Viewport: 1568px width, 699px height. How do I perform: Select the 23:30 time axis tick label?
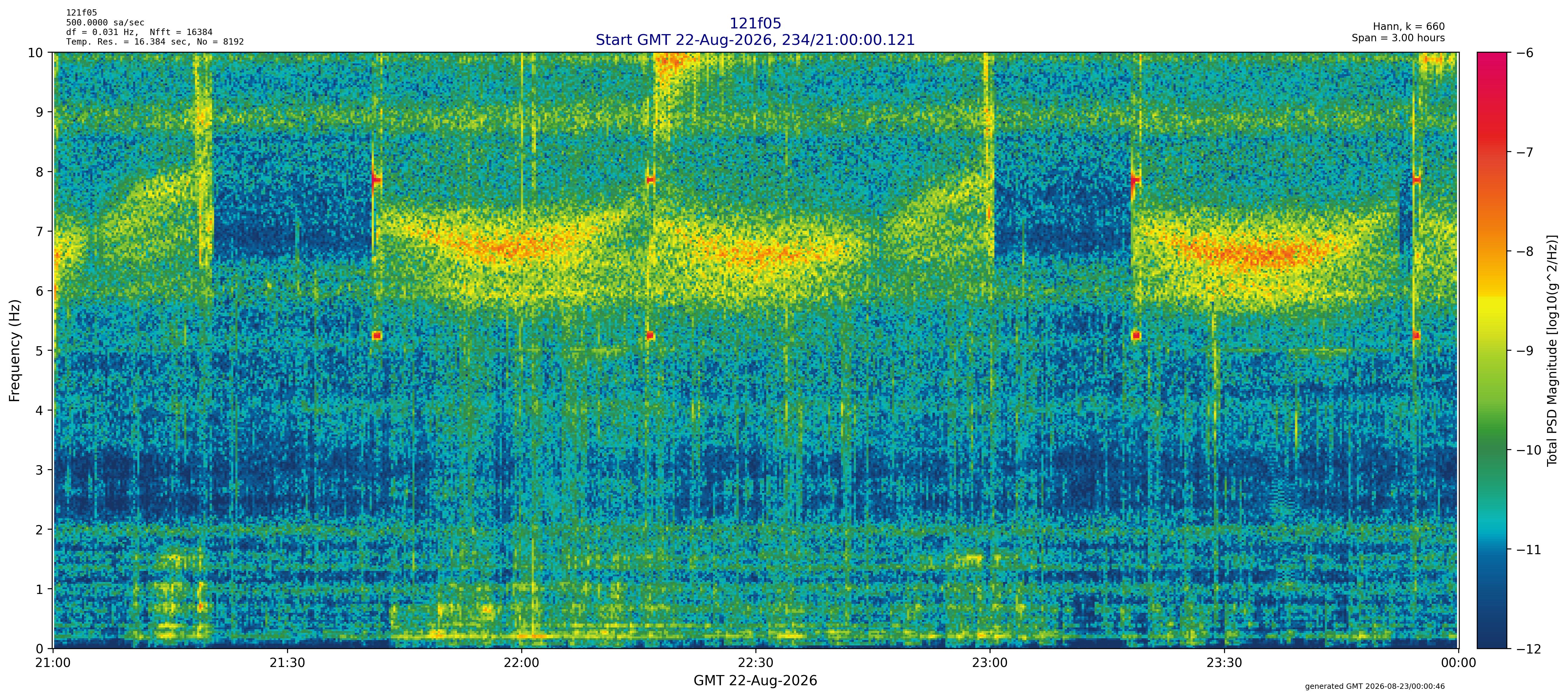point(1224,662)
